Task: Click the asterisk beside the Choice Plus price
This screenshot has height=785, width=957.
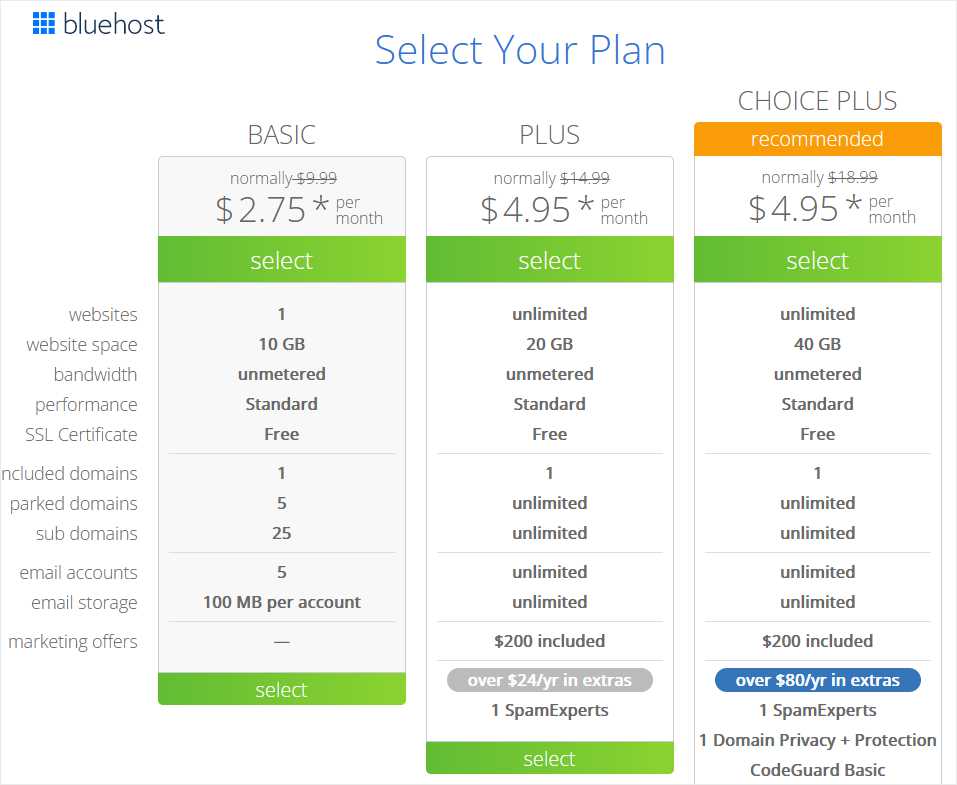Action: click(854, 205)
